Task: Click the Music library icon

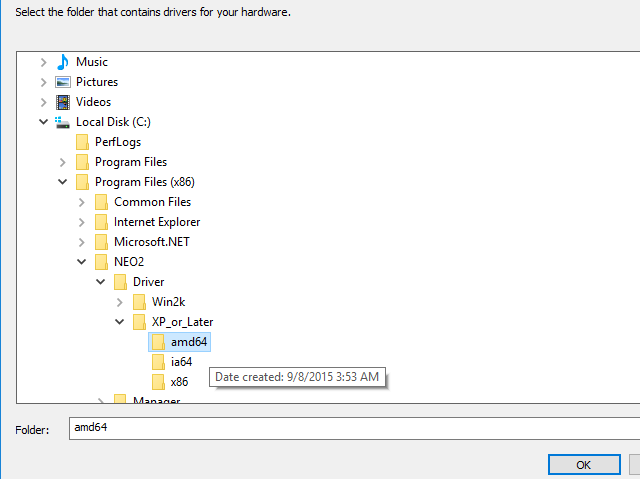Action: pos(63,62)
